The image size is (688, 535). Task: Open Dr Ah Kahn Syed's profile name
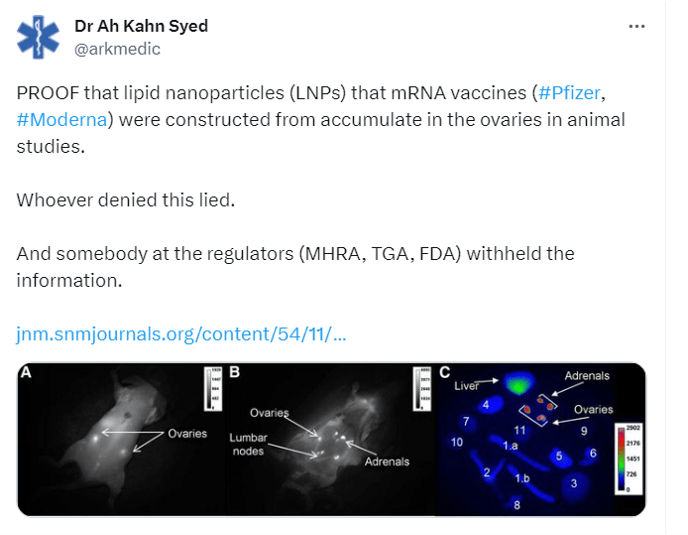pyautogui.click(x=141, y=26)
